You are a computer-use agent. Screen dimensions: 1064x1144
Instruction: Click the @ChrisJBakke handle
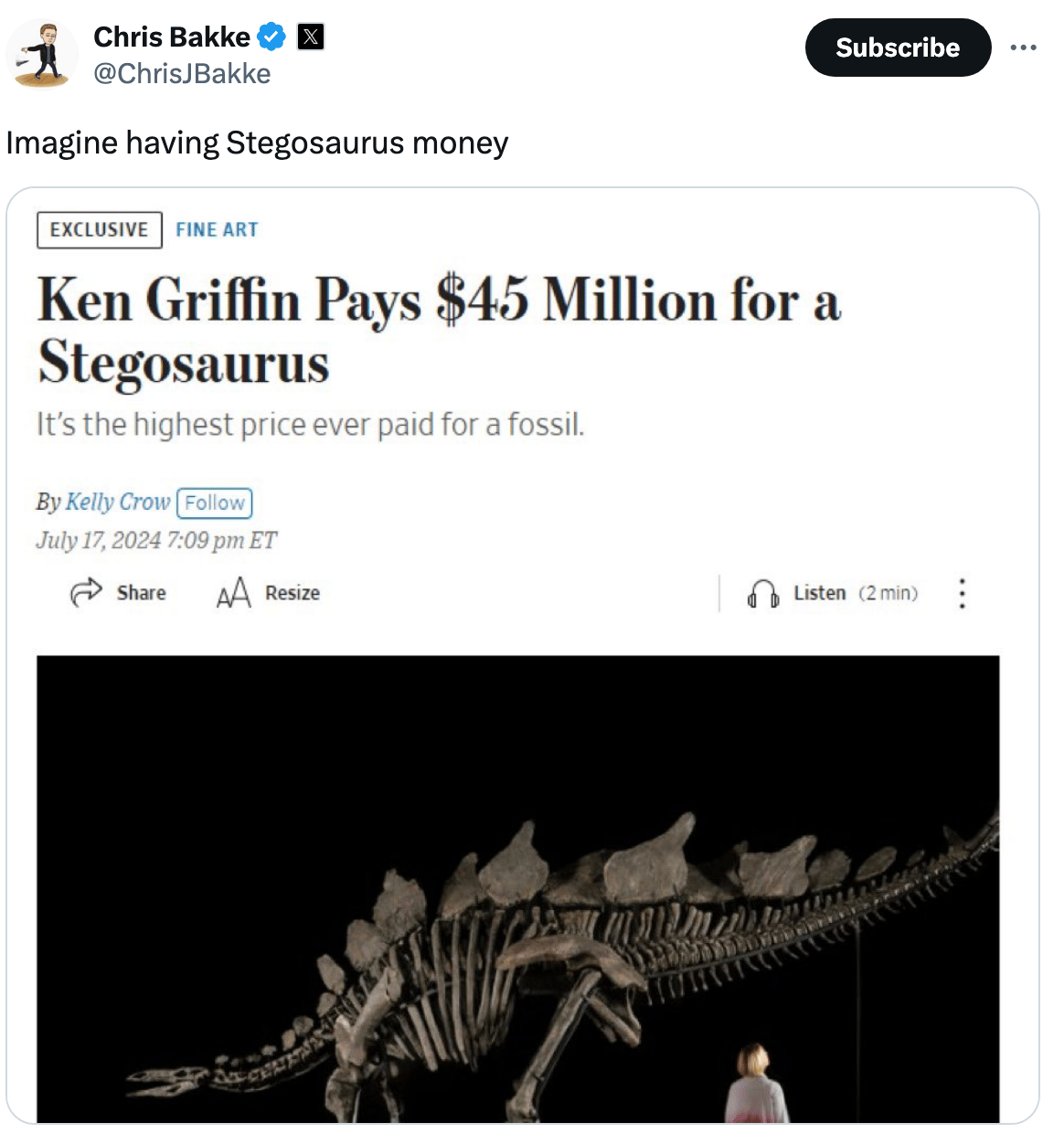(182, 74)
